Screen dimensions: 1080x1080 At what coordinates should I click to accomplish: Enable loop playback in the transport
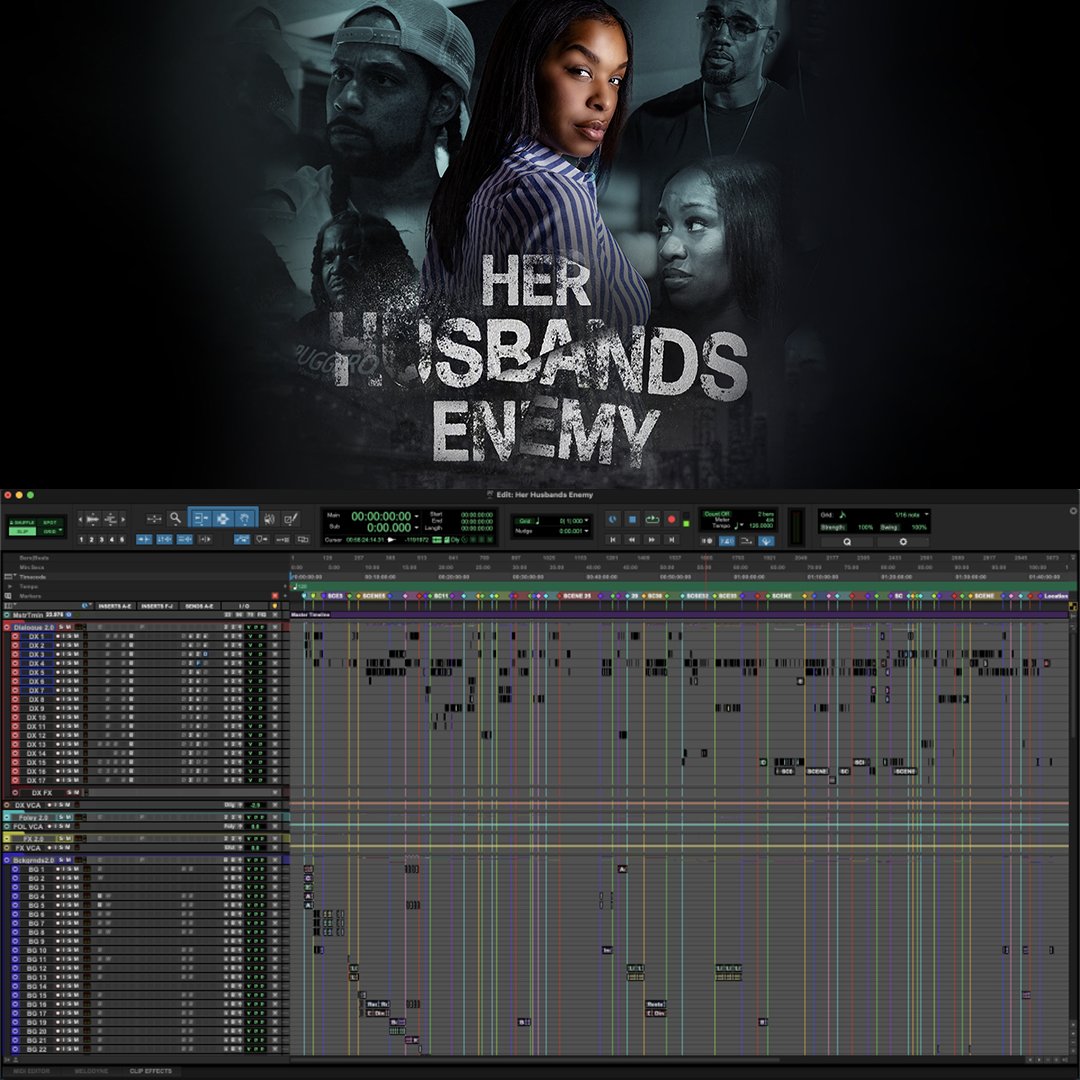650,520
